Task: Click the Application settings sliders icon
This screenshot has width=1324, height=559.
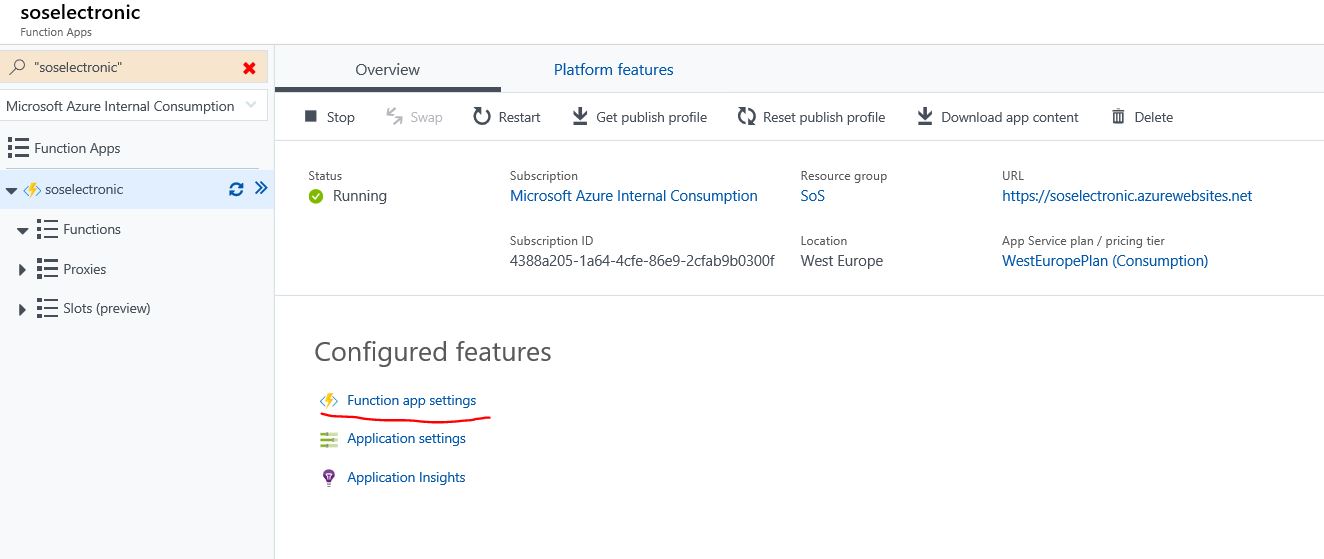Action: (329, 439)
